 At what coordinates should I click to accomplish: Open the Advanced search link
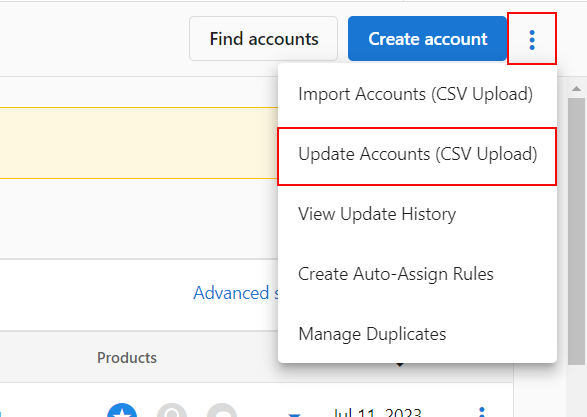coord(236,293)
